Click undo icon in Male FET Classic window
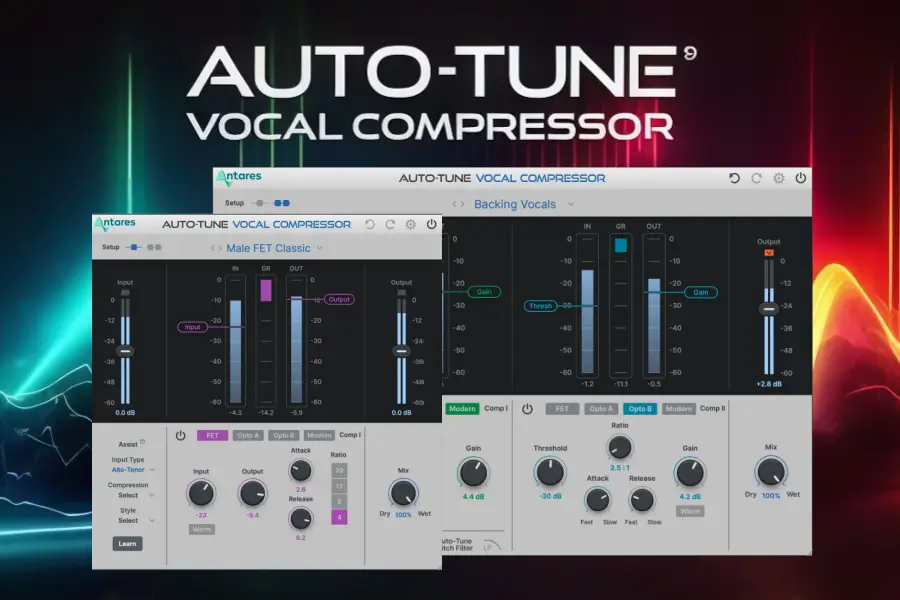The height and width of the screenshot is (600, 900). (x=370, y=224)
